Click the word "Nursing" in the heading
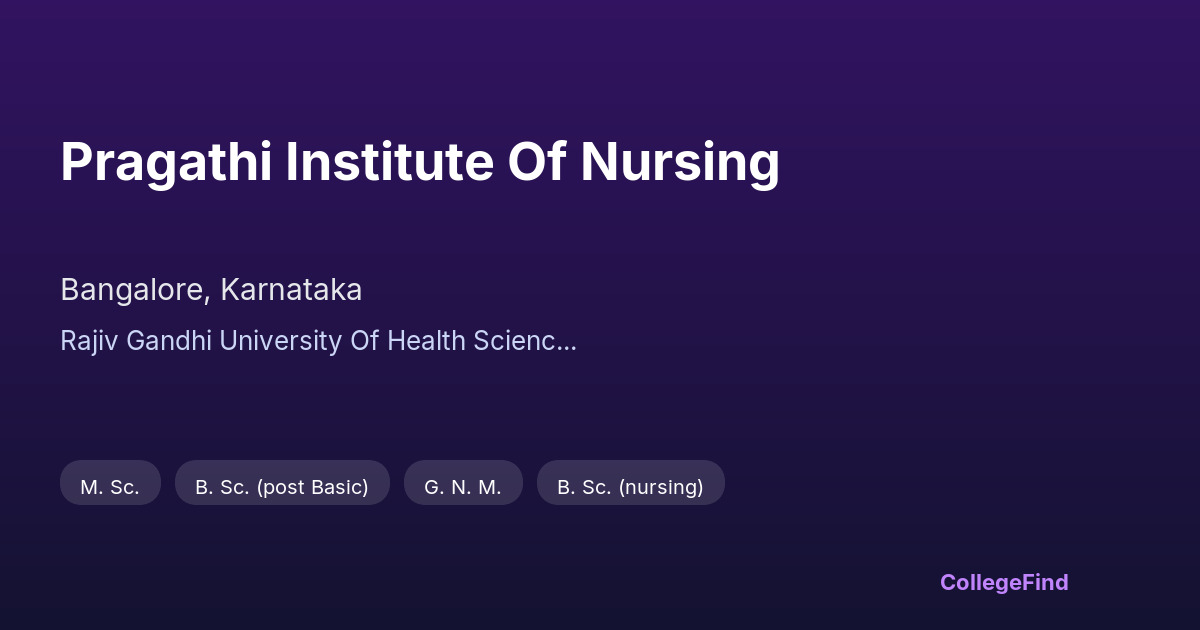Screen dimensions: 1200x630 (680, 162)
